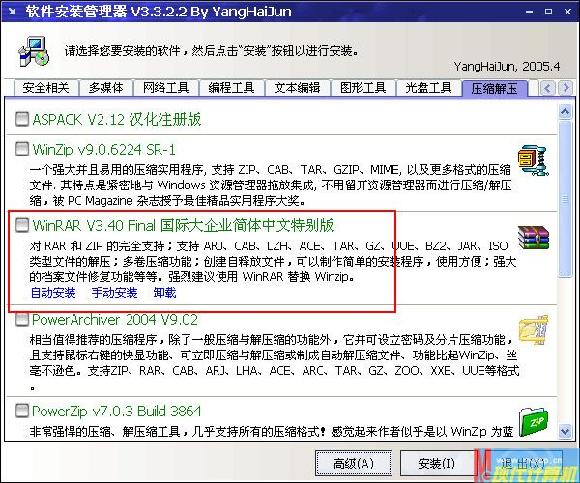580x483 pixels.
Task: Check the ASPACK V2.12 checkbox
Action: [22, 119]
